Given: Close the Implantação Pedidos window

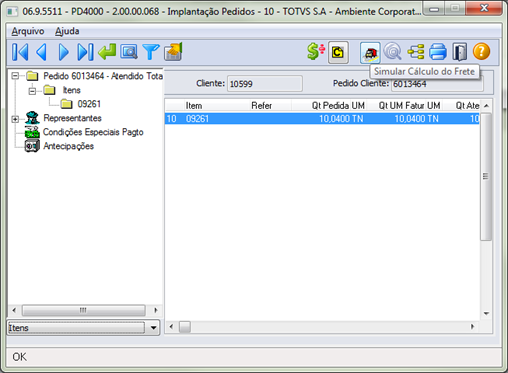Looking at the screenshot, I should [x=484, y=8].
